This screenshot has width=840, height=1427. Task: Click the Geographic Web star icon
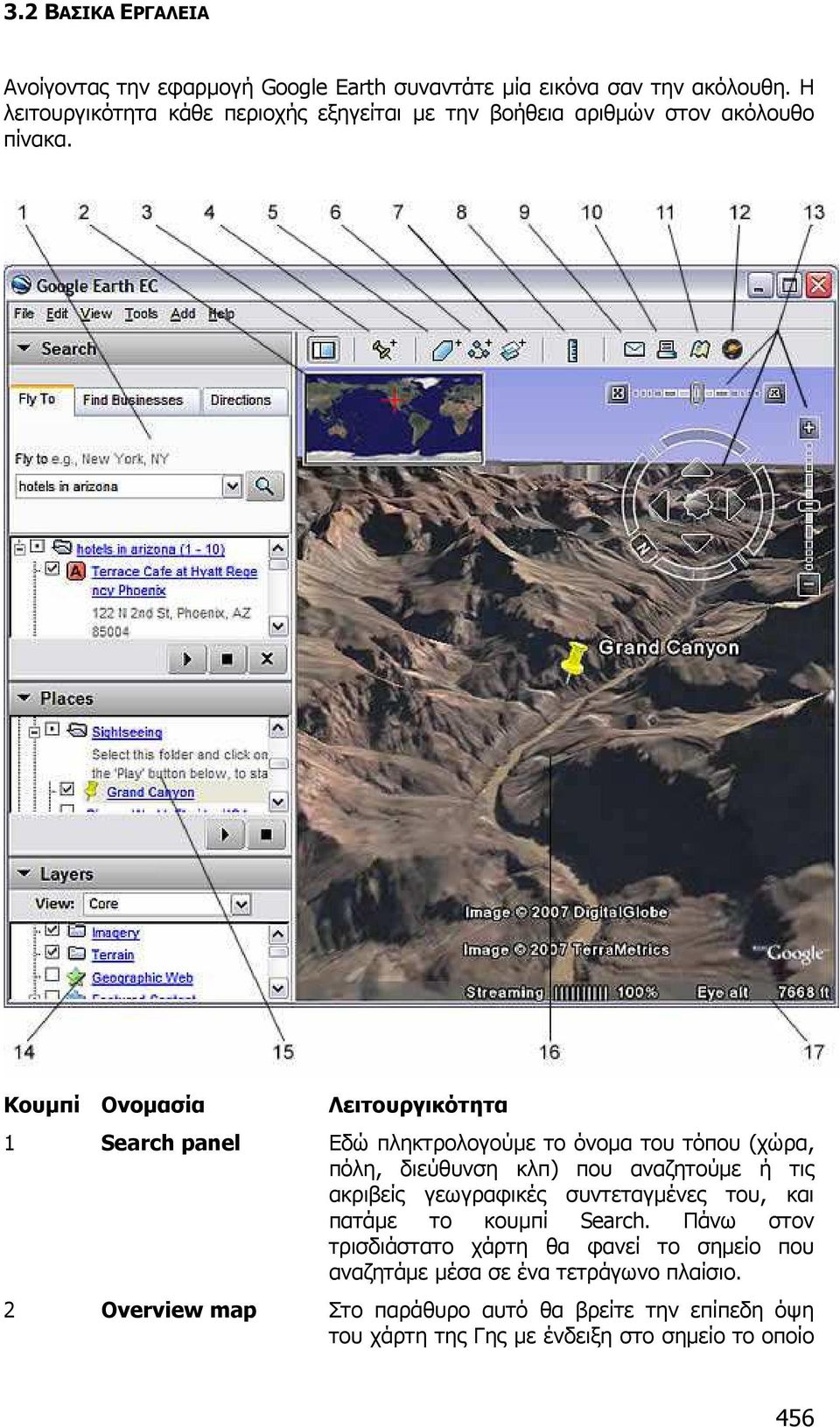tap(77, 977)
